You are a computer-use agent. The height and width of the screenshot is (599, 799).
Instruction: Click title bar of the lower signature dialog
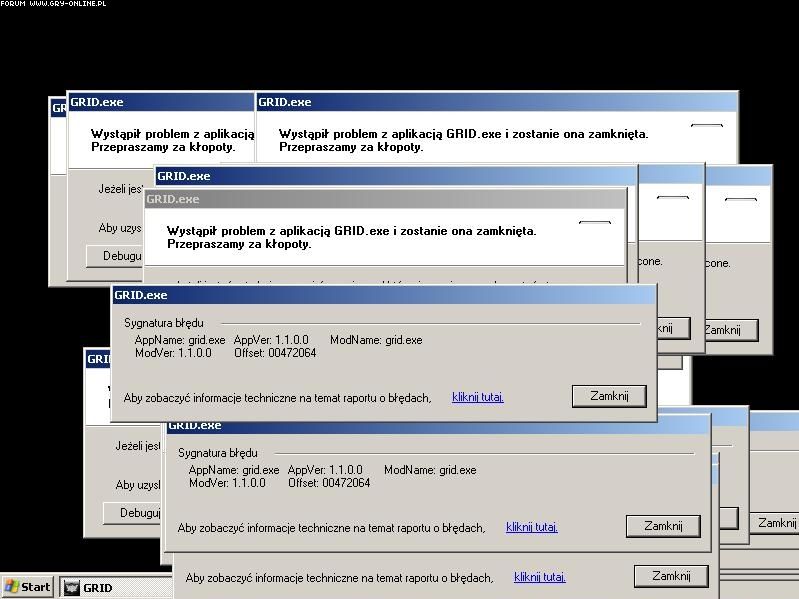440,426
